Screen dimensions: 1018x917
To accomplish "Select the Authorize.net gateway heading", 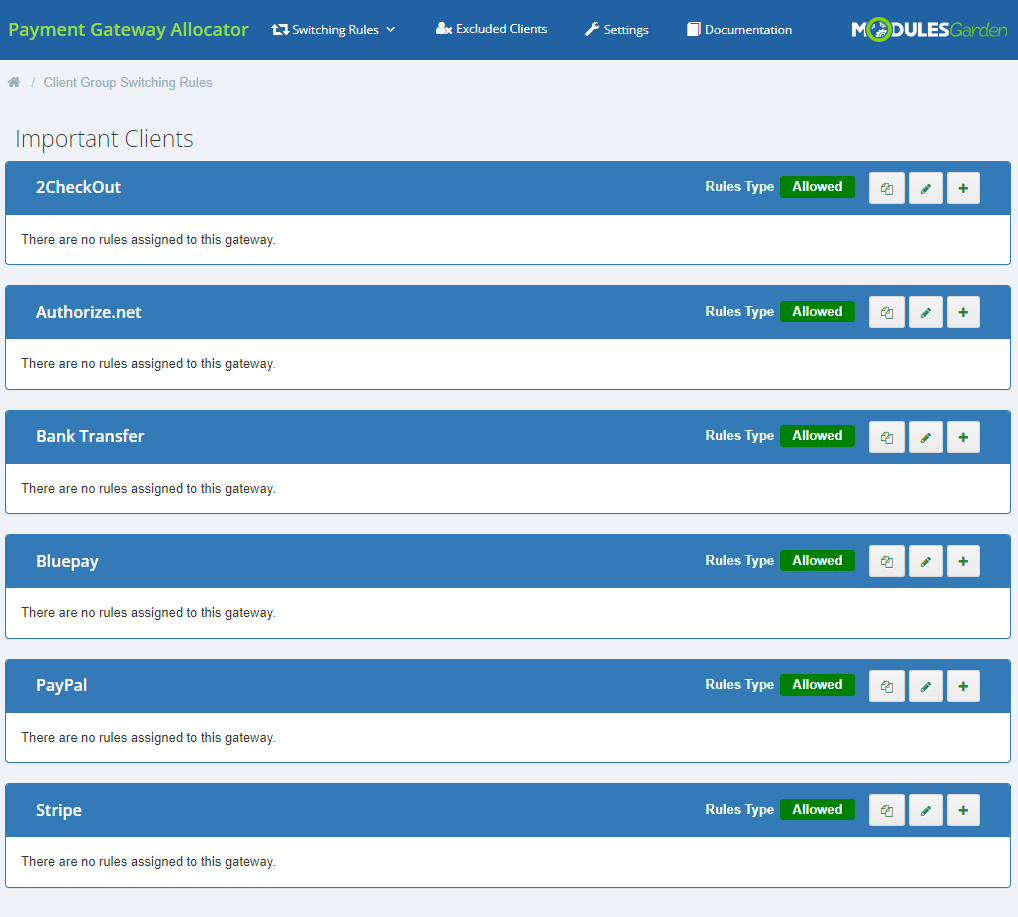I will click(x=88, y=312).
